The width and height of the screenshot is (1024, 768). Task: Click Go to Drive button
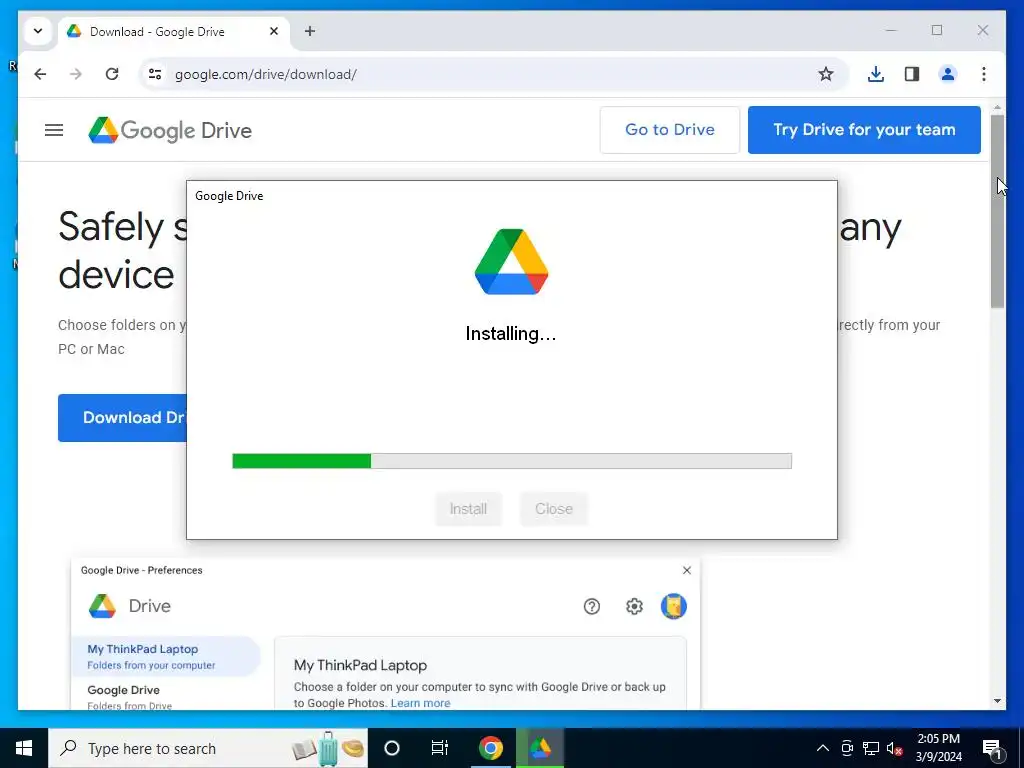[x=670, y=130]
